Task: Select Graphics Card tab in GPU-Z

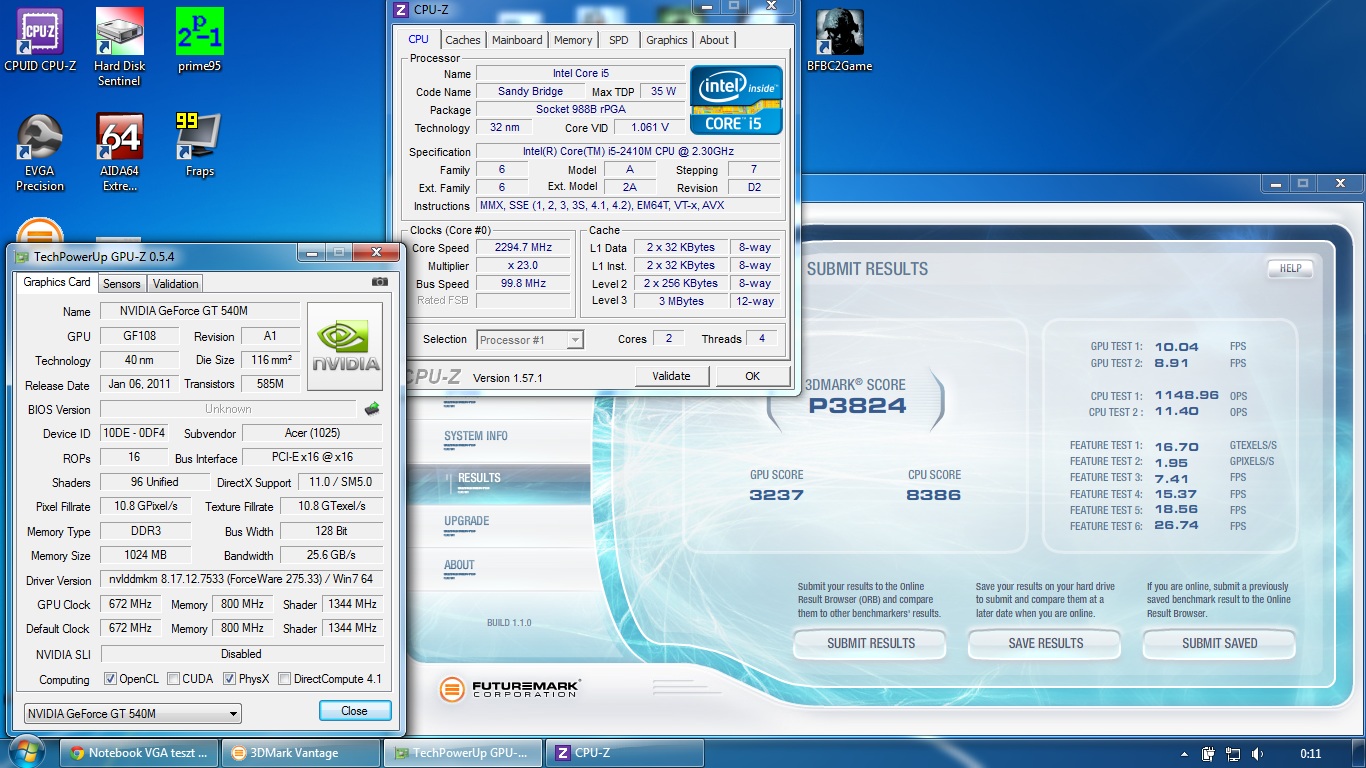Action: 57,282
